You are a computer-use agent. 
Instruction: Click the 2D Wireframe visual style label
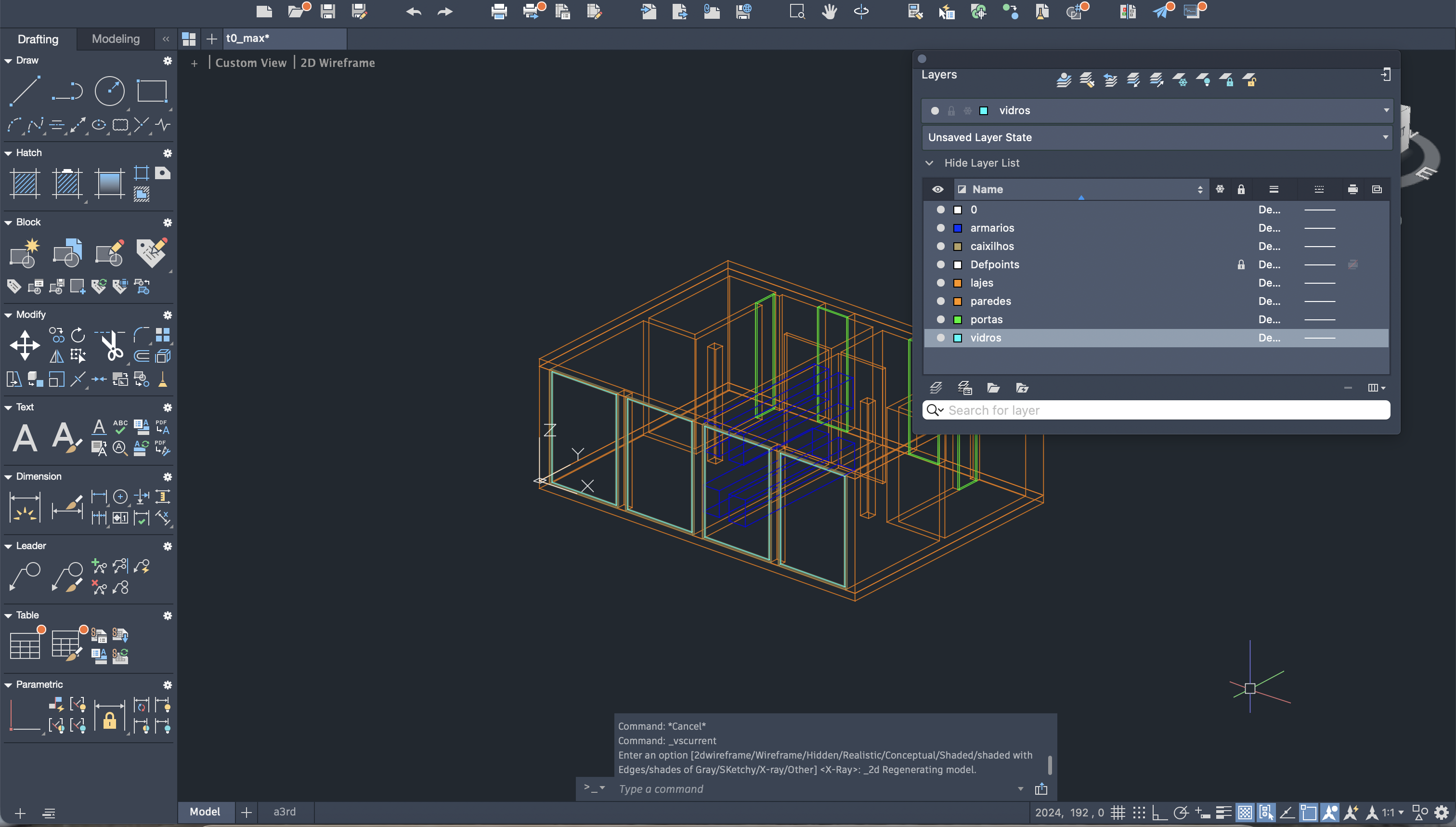(x=337, y=63)
